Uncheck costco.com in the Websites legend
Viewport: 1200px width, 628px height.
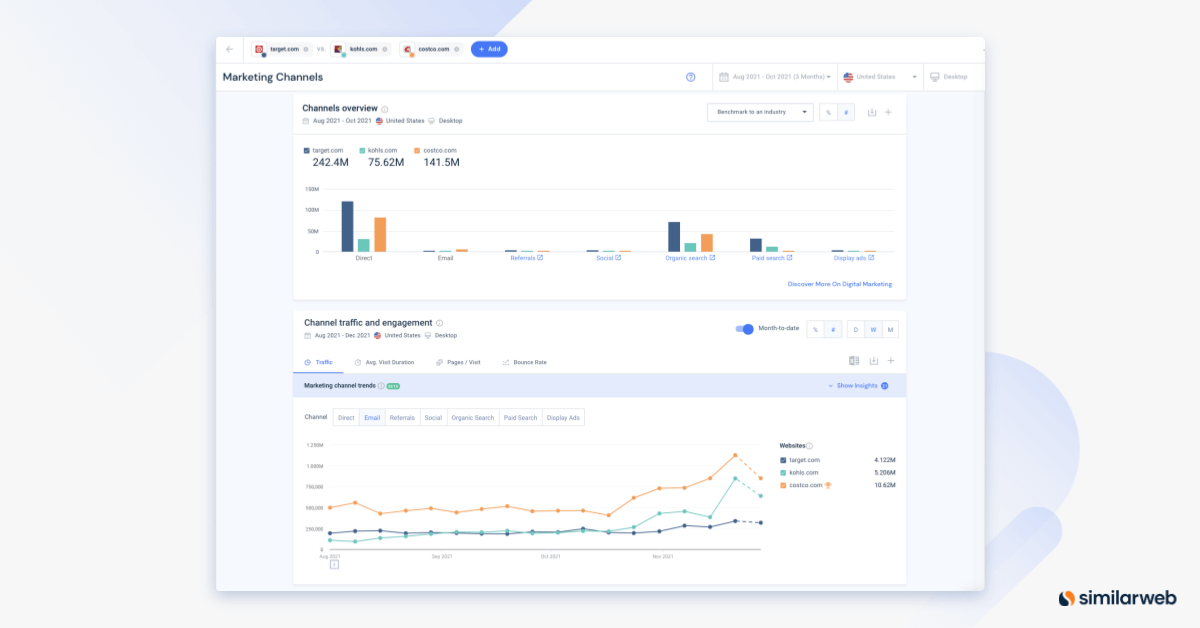coord(783,485)
